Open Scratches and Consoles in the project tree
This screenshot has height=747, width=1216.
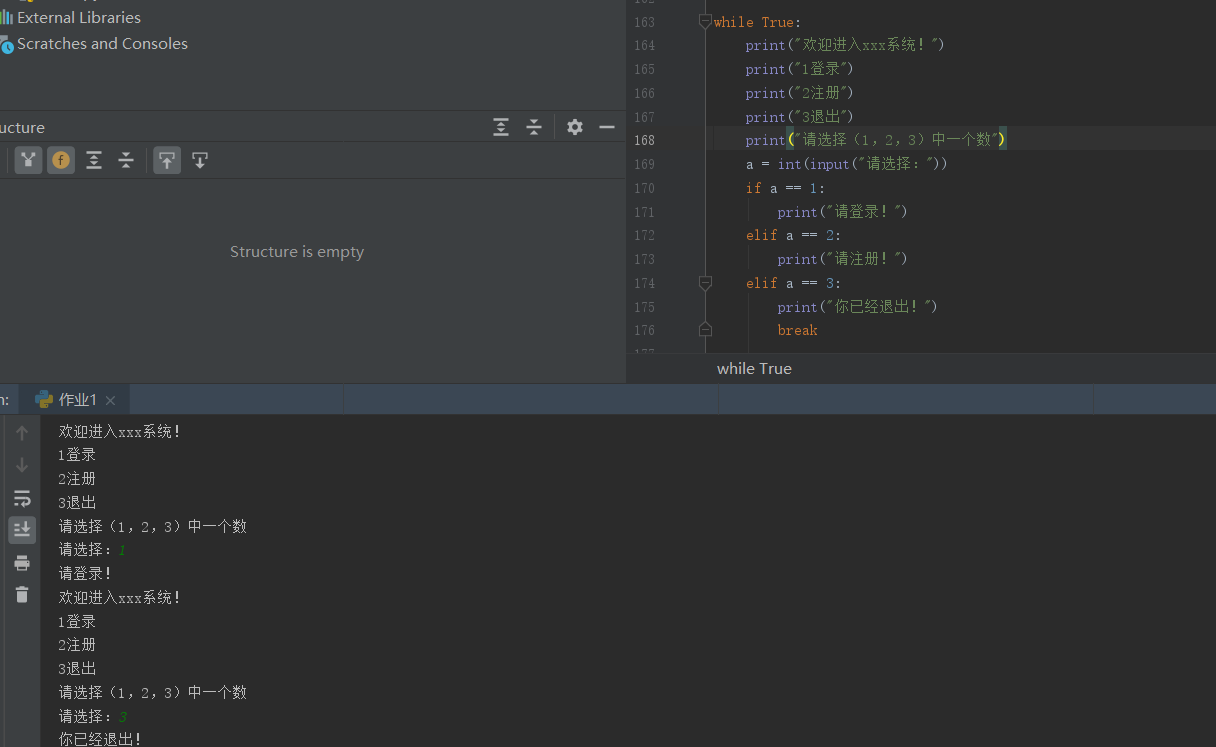click(x=102, y=43)
